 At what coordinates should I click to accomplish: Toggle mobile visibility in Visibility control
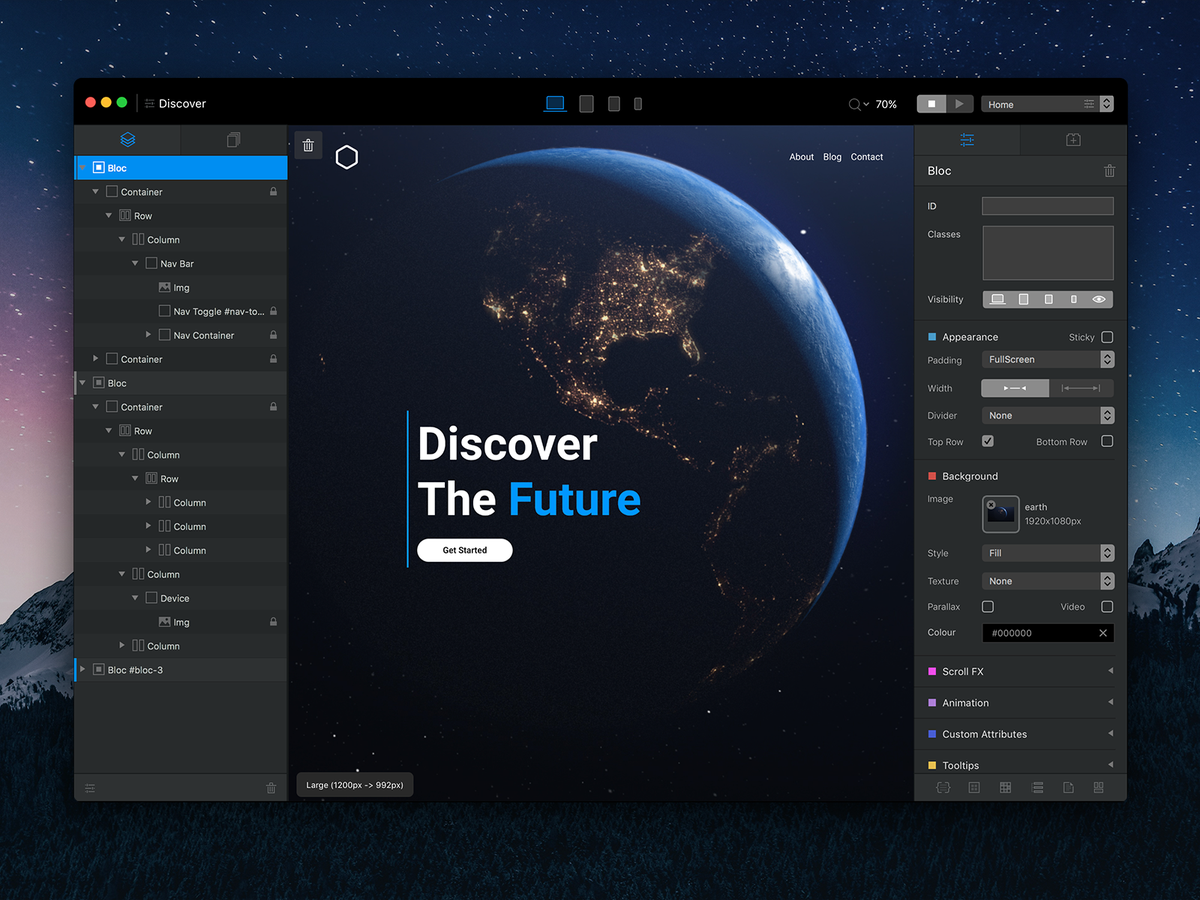tap(1073, 299)
